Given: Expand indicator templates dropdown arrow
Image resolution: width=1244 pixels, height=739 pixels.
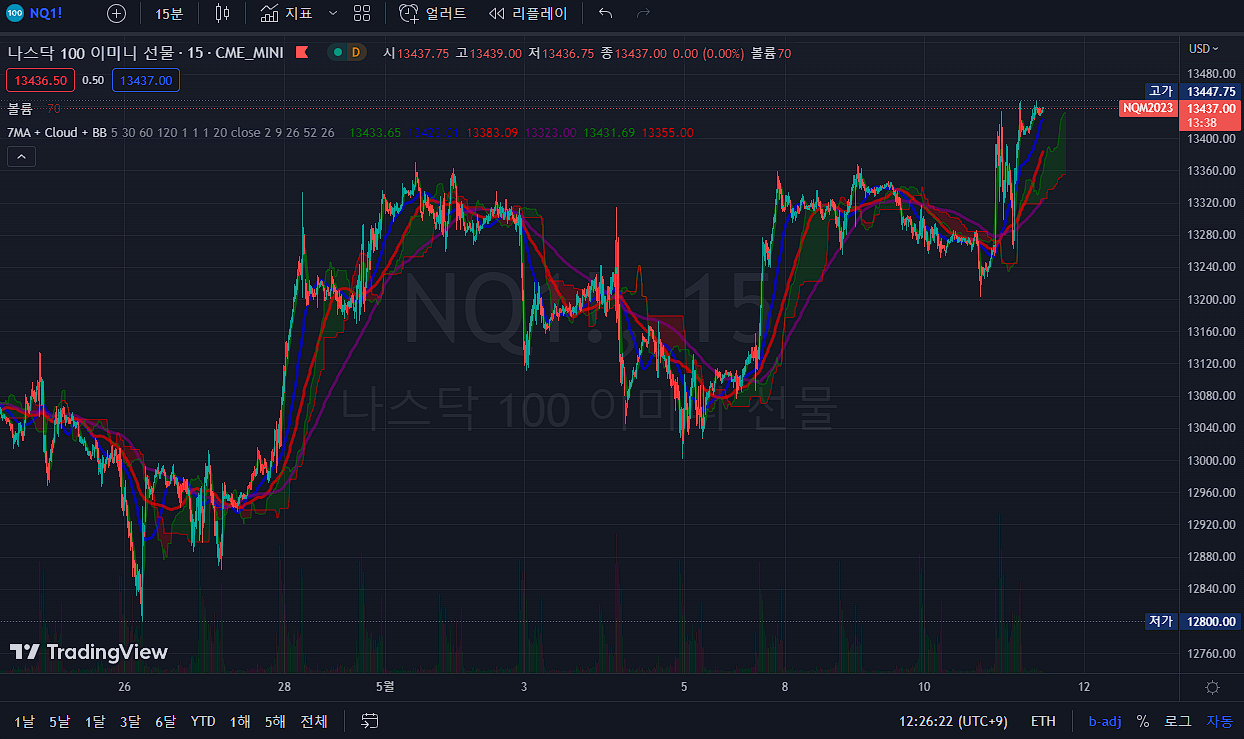Looking at the screenshot, I should (x=332, y=13).
